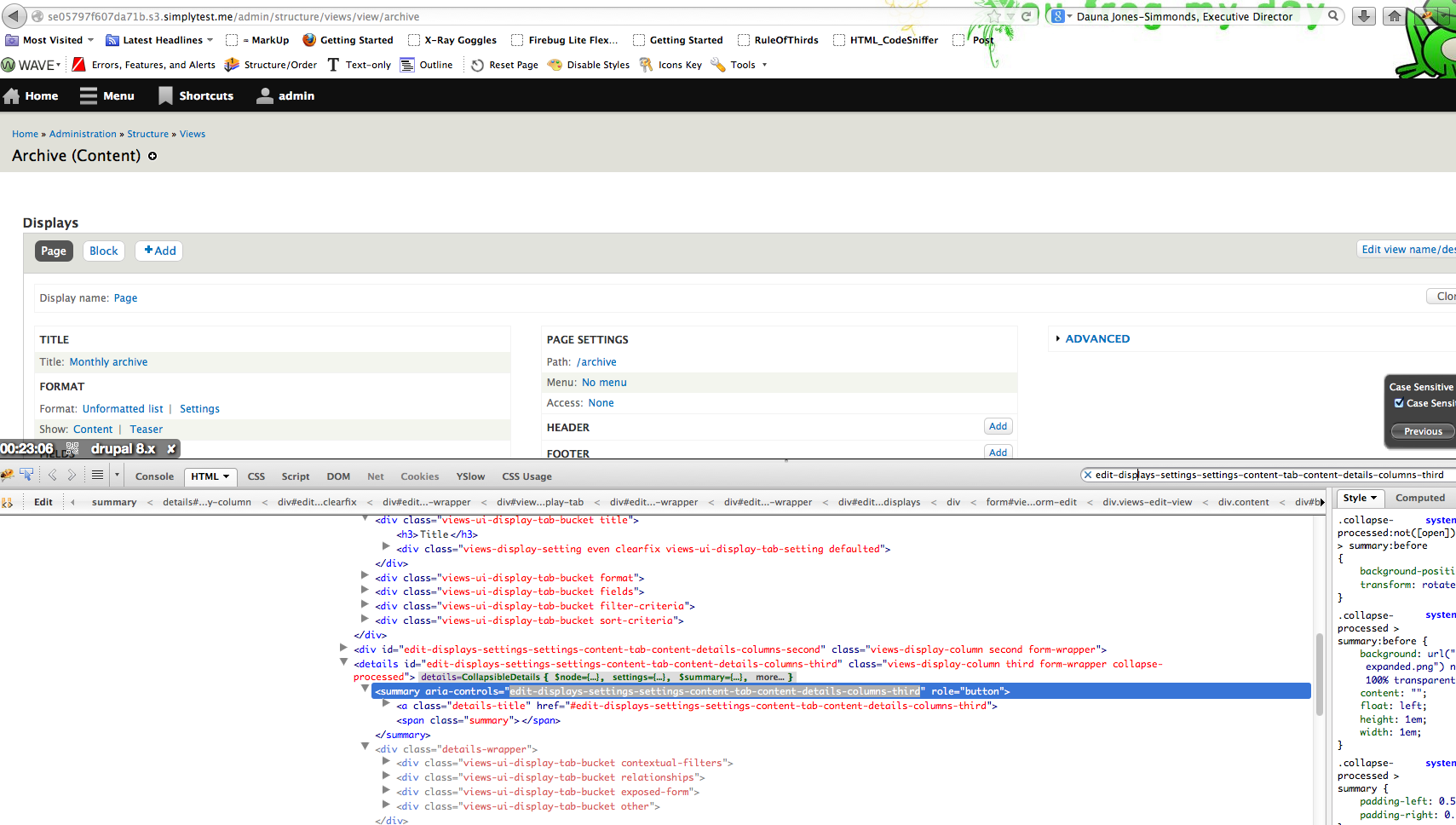Image resolution: width=1456 pixels, height=825 pixels.
Task: Close the drupal 8.x timer overlay
Action: pyautogui.click(x=171, y=449)
